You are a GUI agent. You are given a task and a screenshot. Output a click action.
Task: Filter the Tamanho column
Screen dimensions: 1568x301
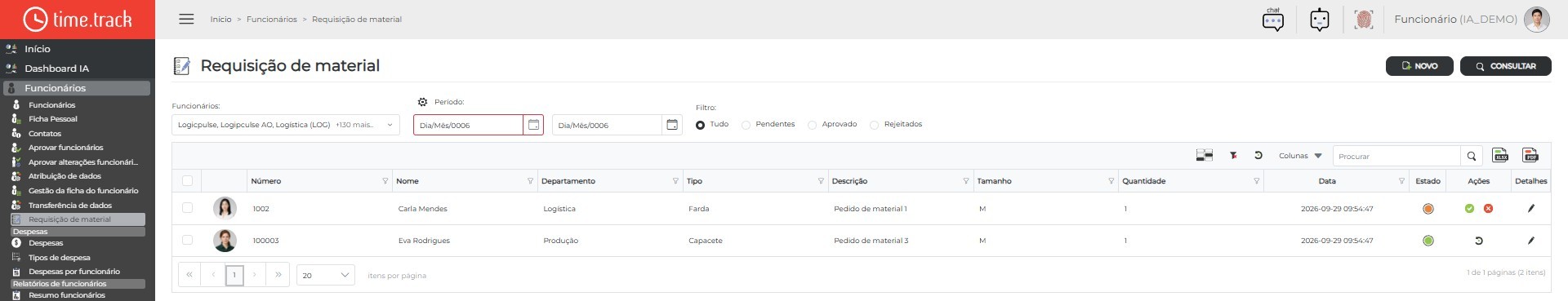point(1111,181)
